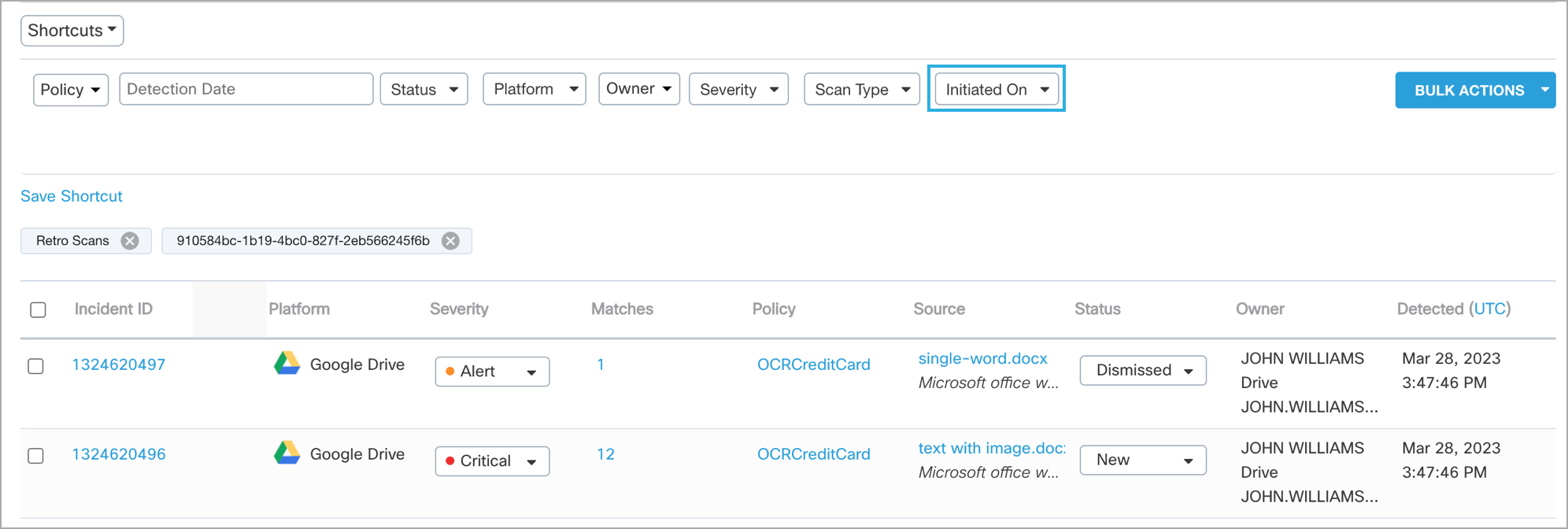Select all incidents with header checkbox
The width and height of the screenshot is (1568, 529).
pyautogui.click(x=38, y=309)
